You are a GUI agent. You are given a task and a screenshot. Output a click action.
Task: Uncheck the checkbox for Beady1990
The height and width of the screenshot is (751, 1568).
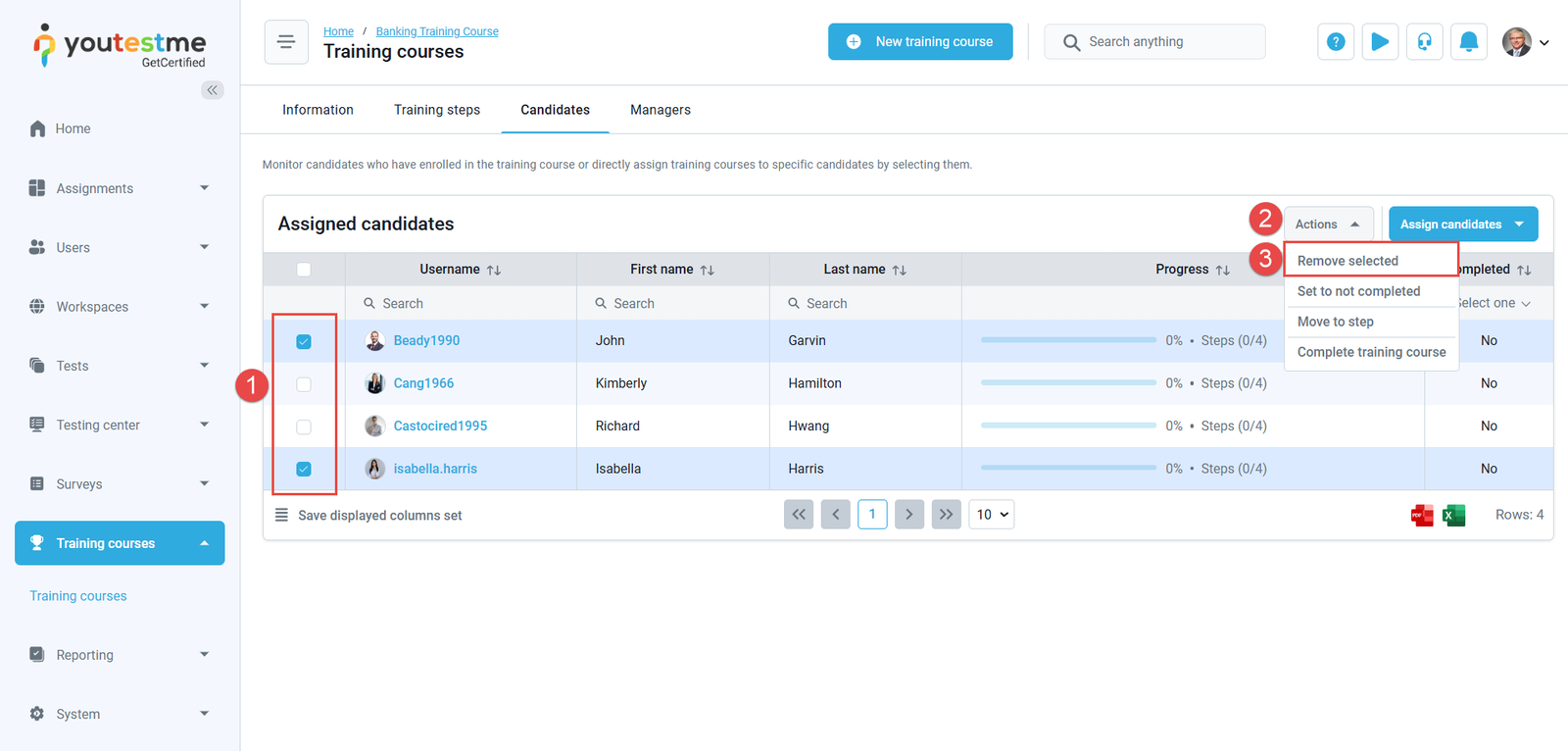point(304,341)
